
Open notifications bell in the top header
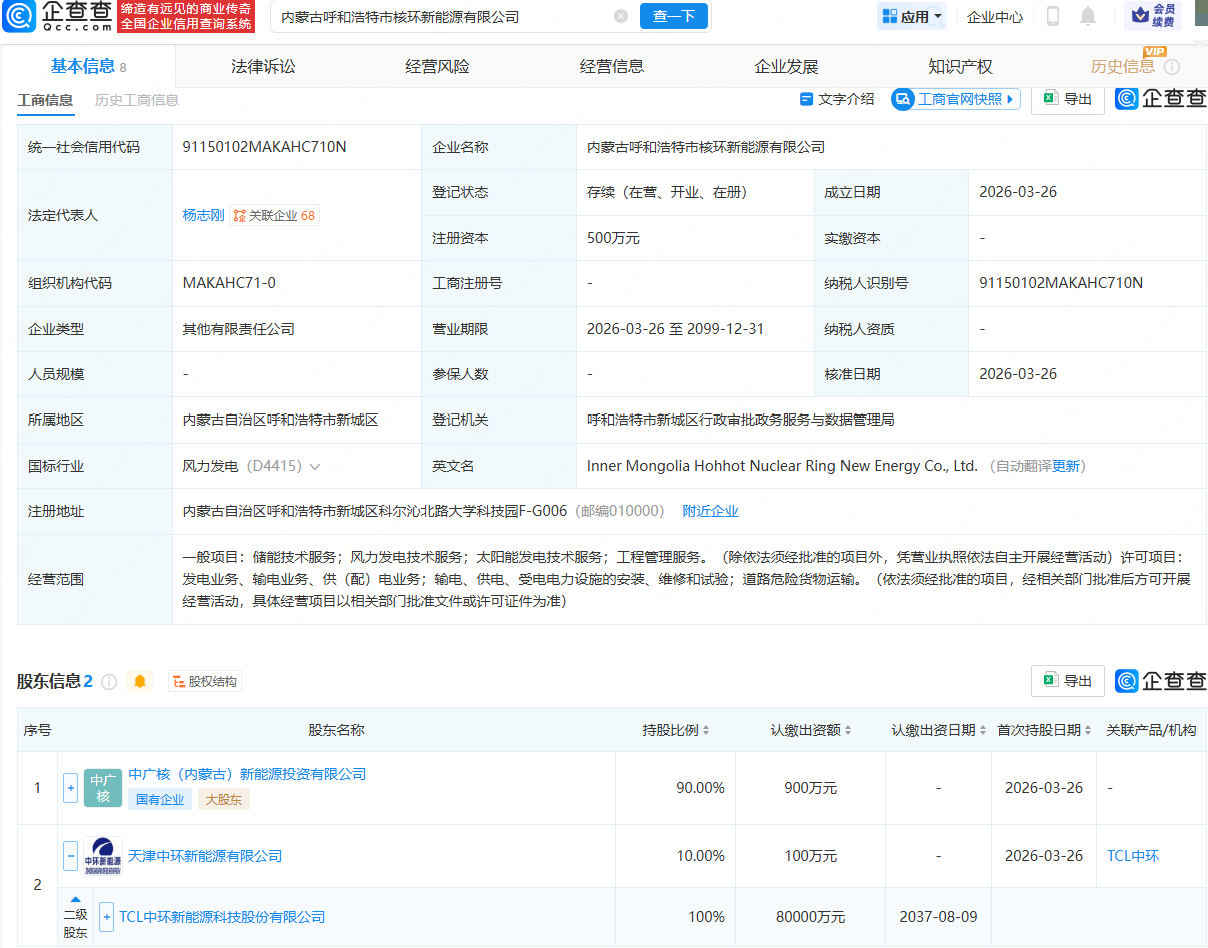pyautogui.click(x=1088, y=17)
